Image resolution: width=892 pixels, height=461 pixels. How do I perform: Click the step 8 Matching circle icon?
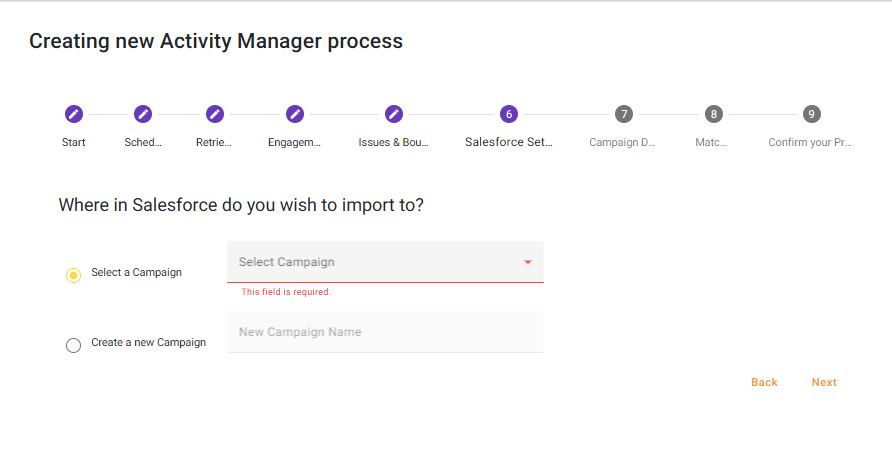(712, 114)
